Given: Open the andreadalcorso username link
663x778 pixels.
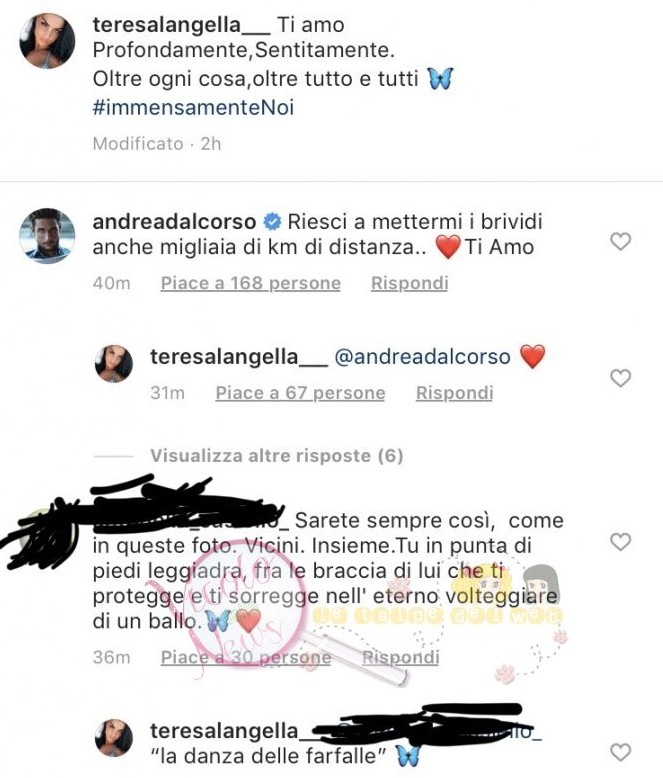Looking at the screenshot, I should [174, 222].
